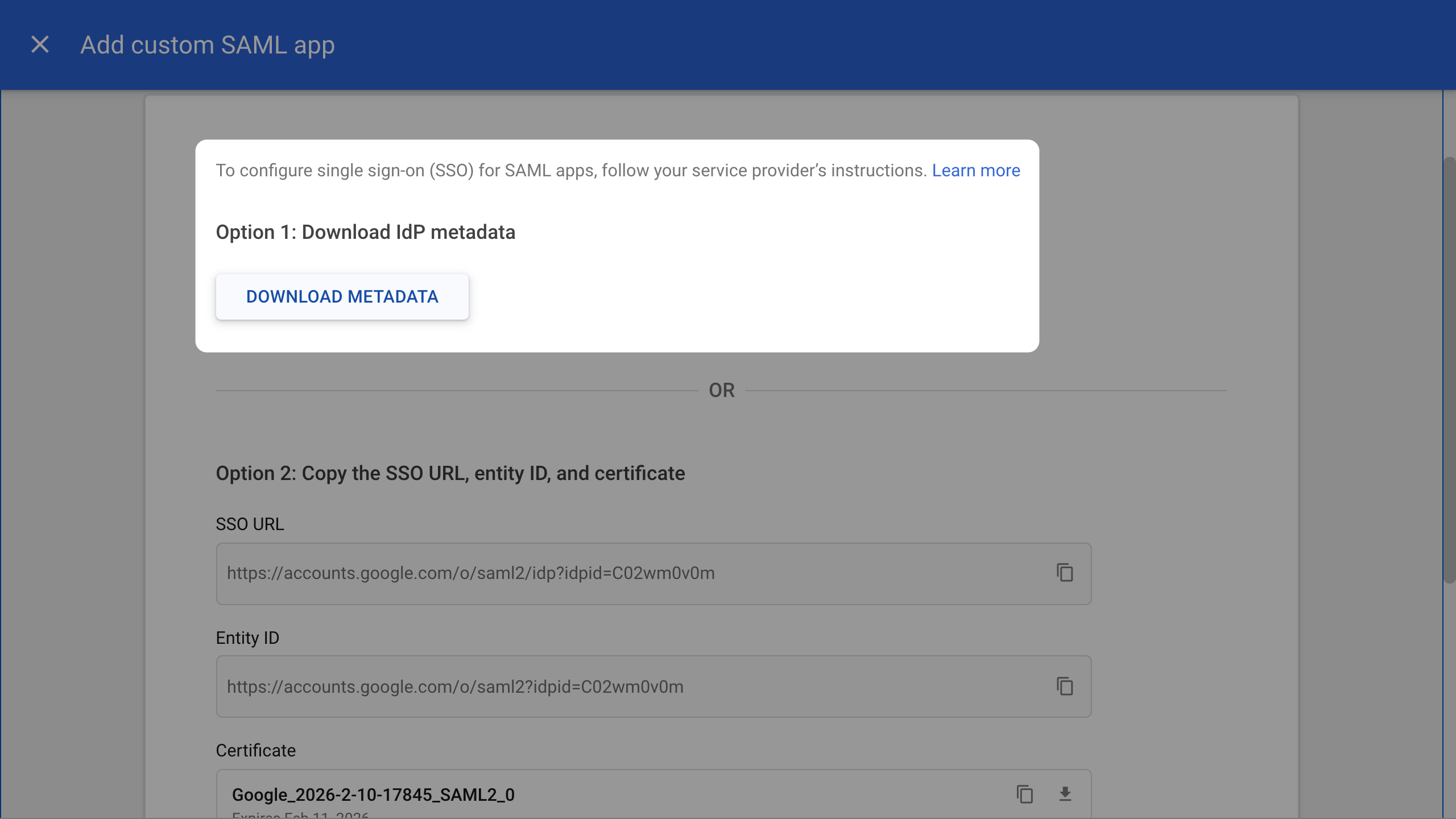This screenshot has width=1456, height=819.
Task: Click inside the SSO URL field
Action: pyautogui.click(x=569, y=573)
